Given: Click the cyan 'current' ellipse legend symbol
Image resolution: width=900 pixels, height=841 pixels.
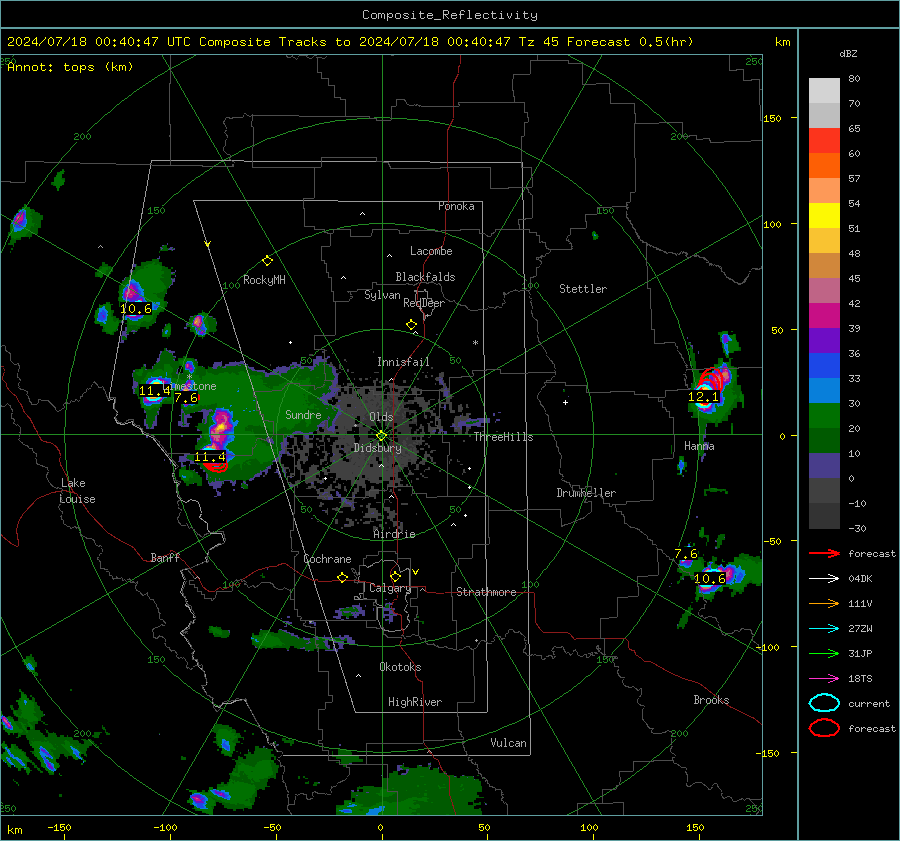Looking at the screenshot, I should pyautogui.click(x=824, y=703).
